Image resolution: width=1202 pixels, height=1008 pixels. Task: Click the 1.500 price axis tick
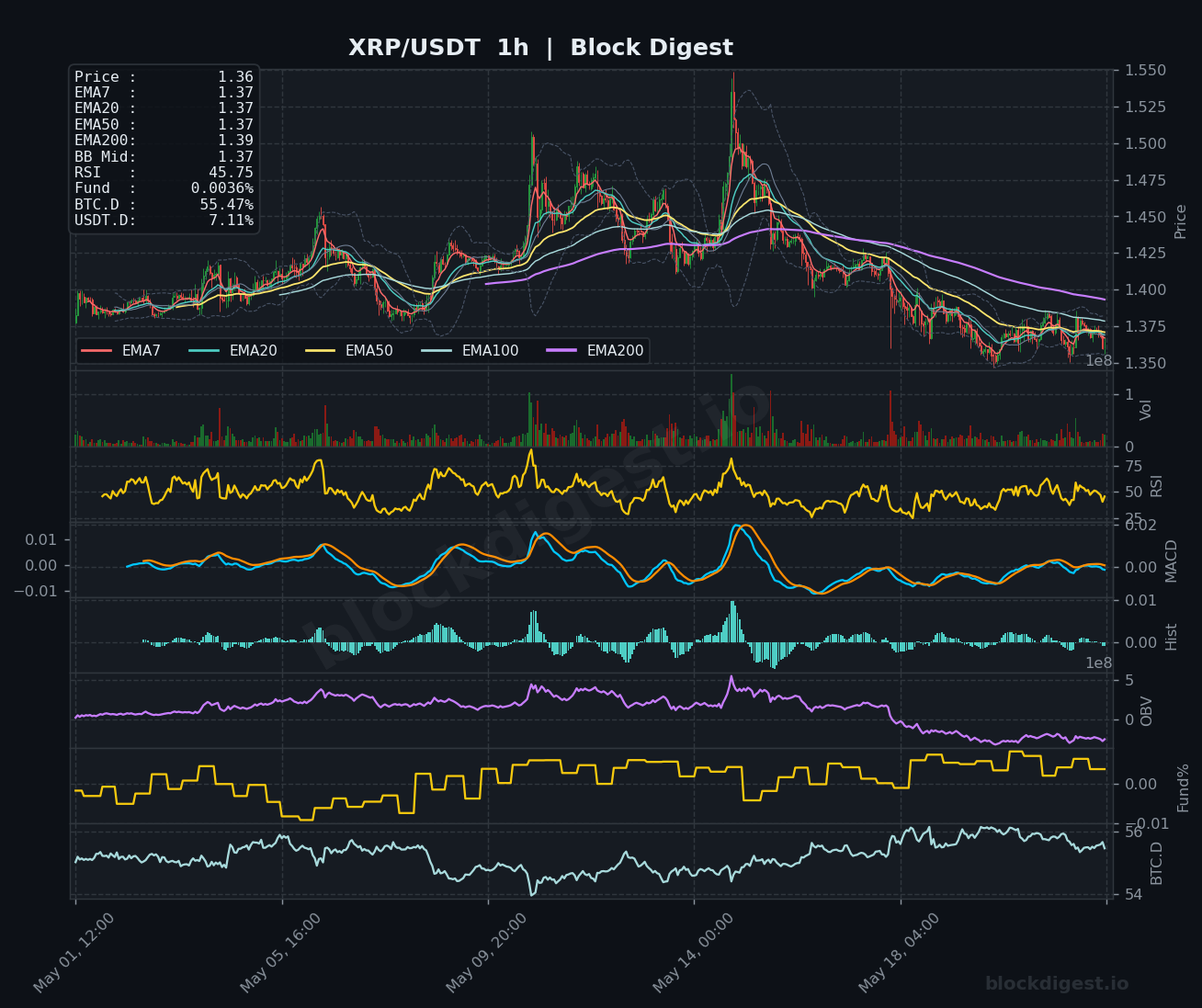click(1146, 144)
